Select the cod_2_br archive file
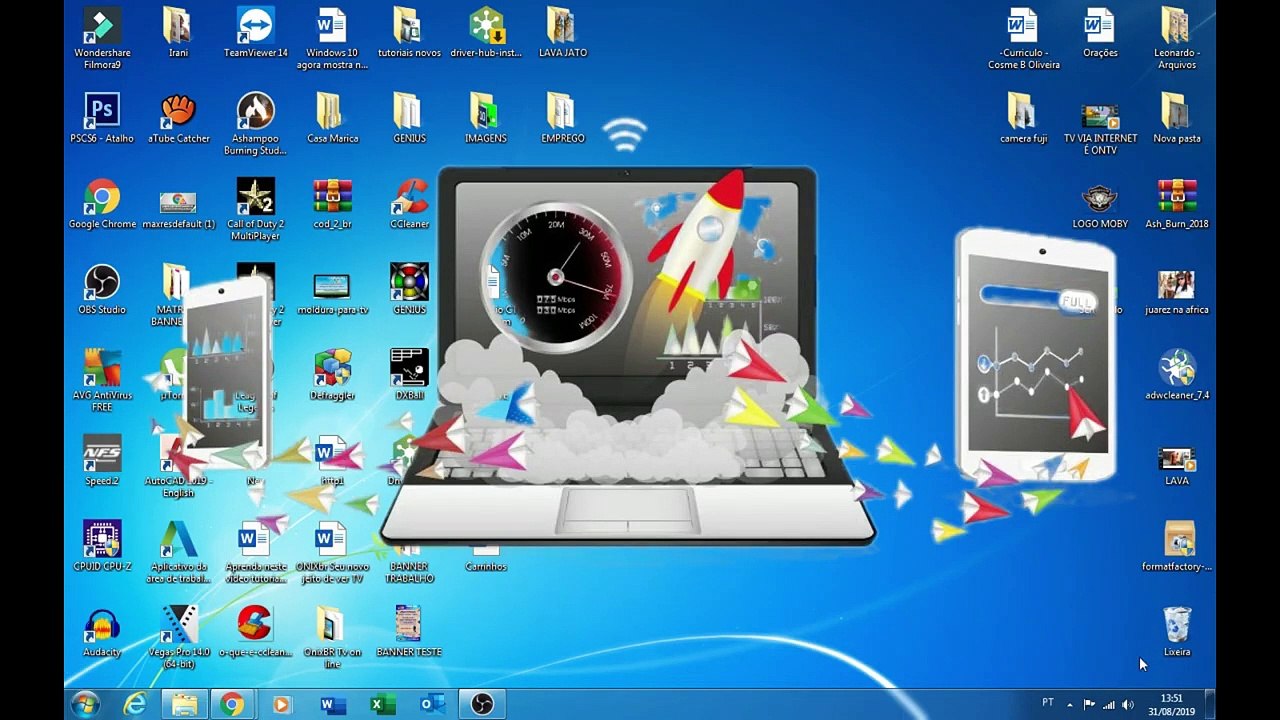This screenshot has height=720, width=1280. [332, 204]
